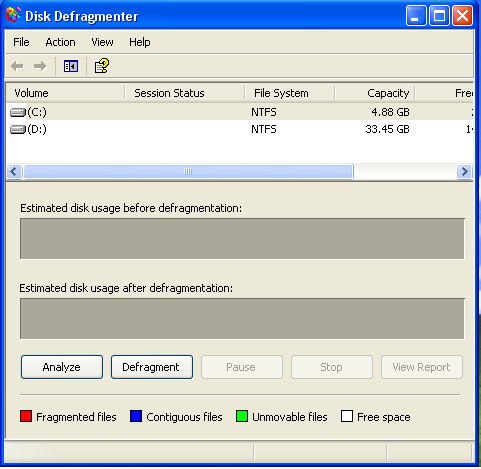This screenshot has height=469, width=481.
Task: Click the left arrow of the horizontal scrollbar
Action: click(14, 172)
